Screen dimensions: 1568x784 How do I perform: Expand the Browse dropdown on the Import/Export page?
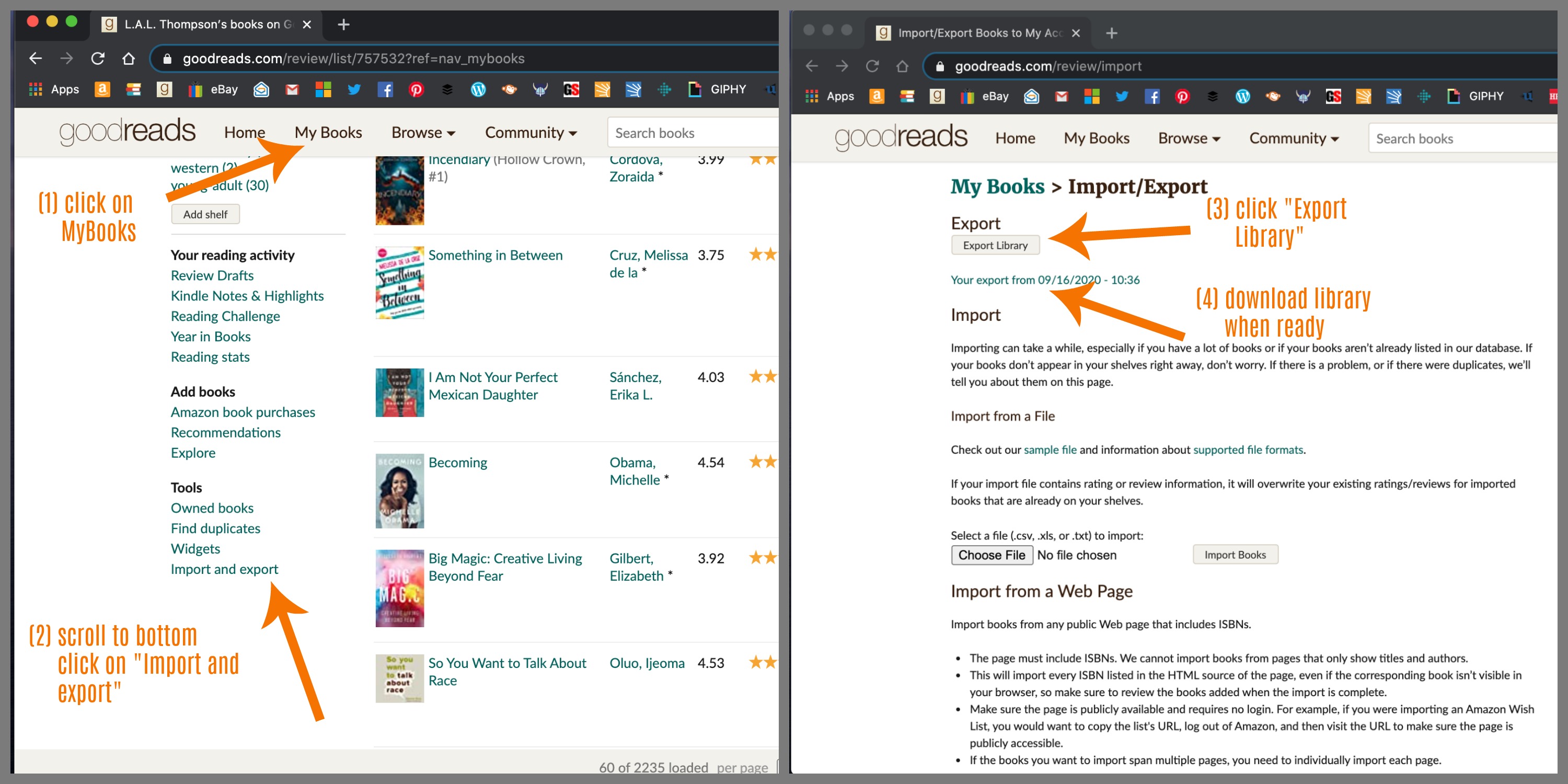(x=1190, y=138)
